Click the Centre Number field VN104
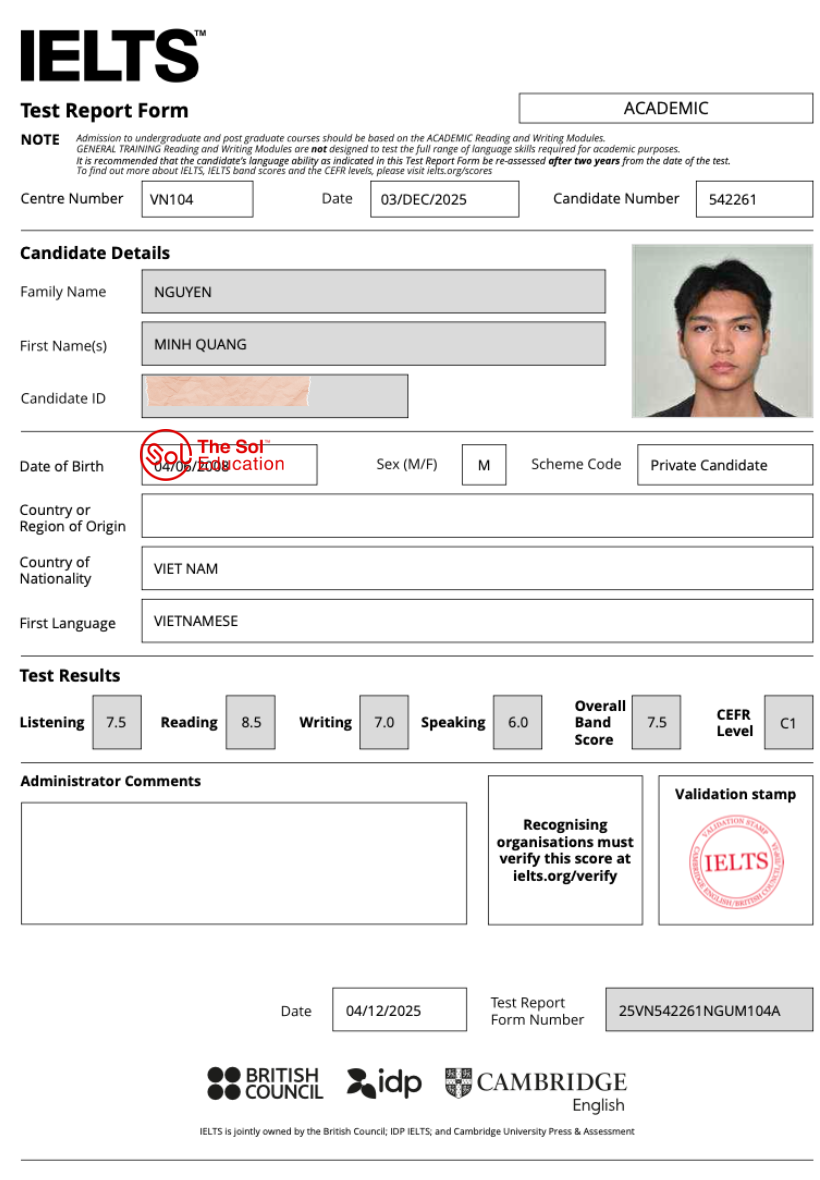The height and width of the screenshot is (1180, 820). click(196, 199)
